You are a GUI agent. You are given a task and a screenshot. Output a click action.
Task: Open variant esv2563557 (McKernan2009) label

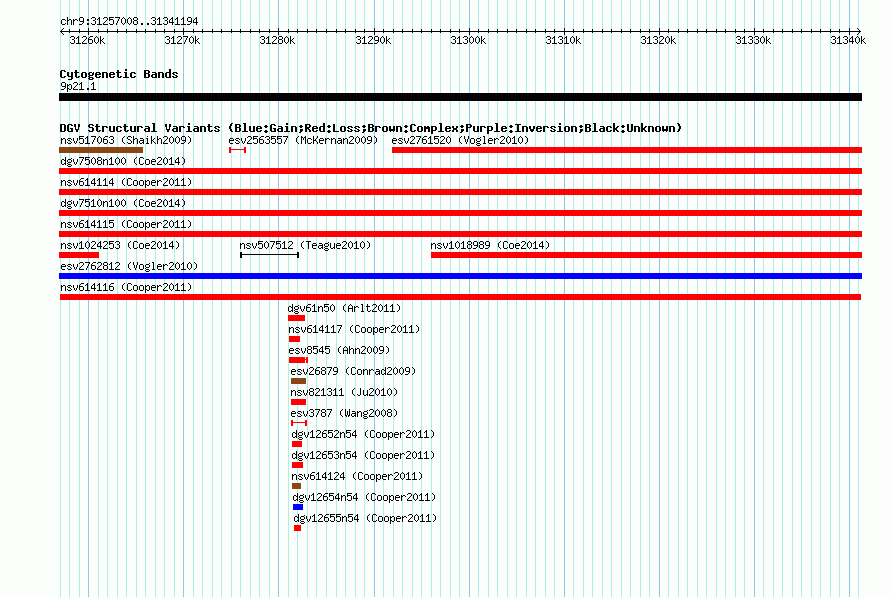[303, 140]
